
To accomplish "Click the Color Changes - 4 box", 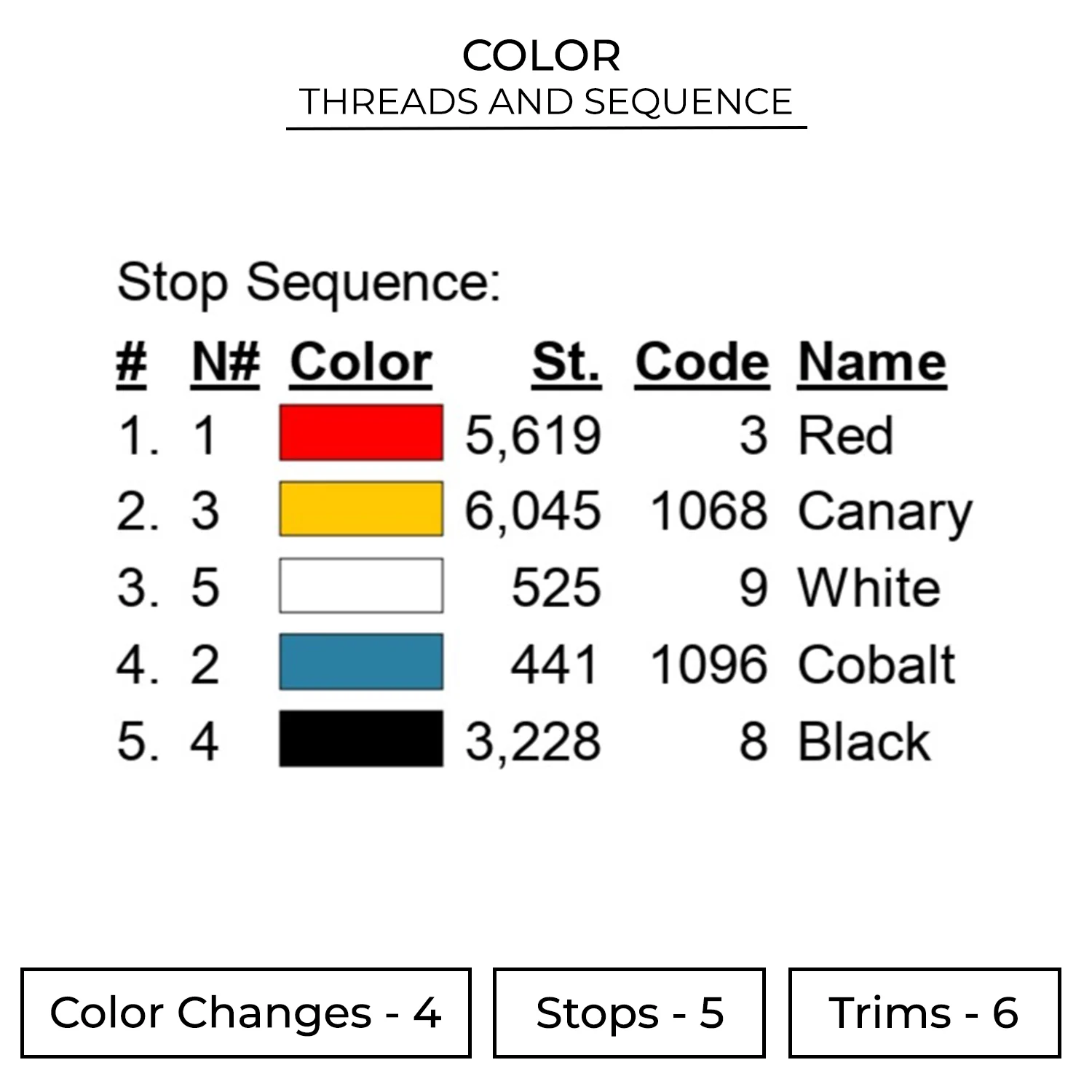I will point(246,1013).
